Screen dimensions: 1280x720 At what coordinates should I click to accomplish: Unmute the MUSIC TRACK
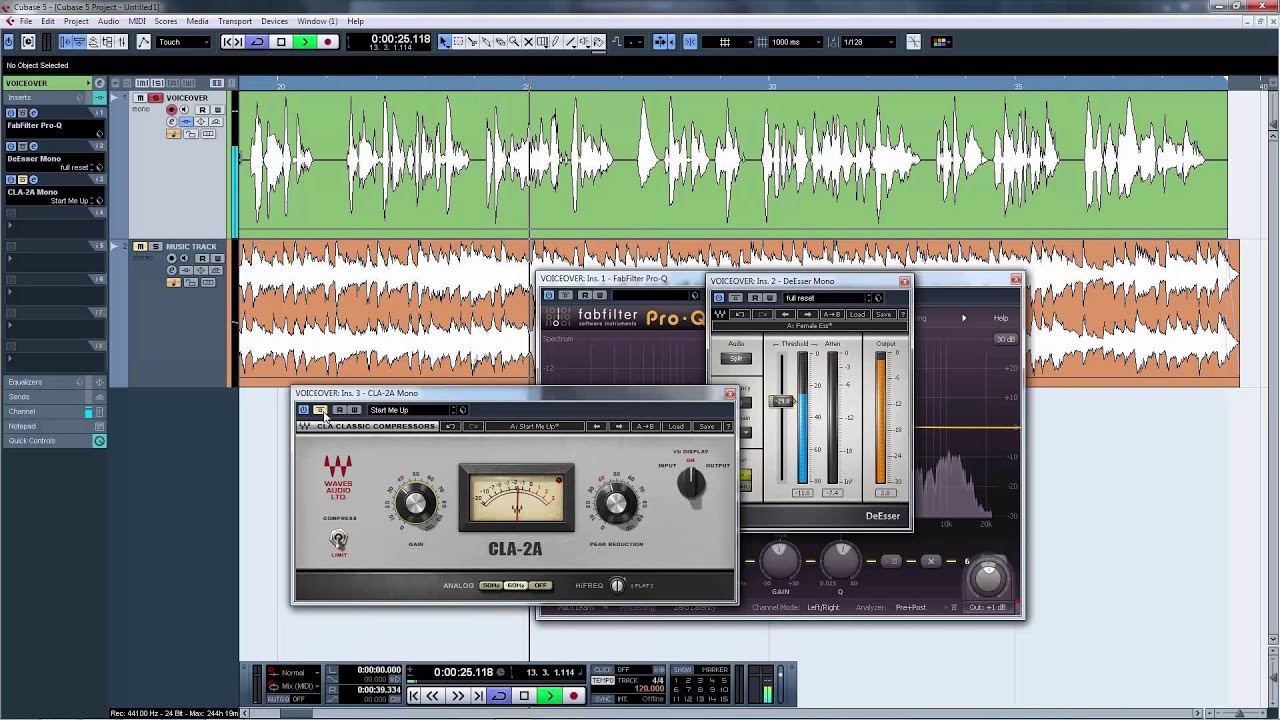click(140, 246)
